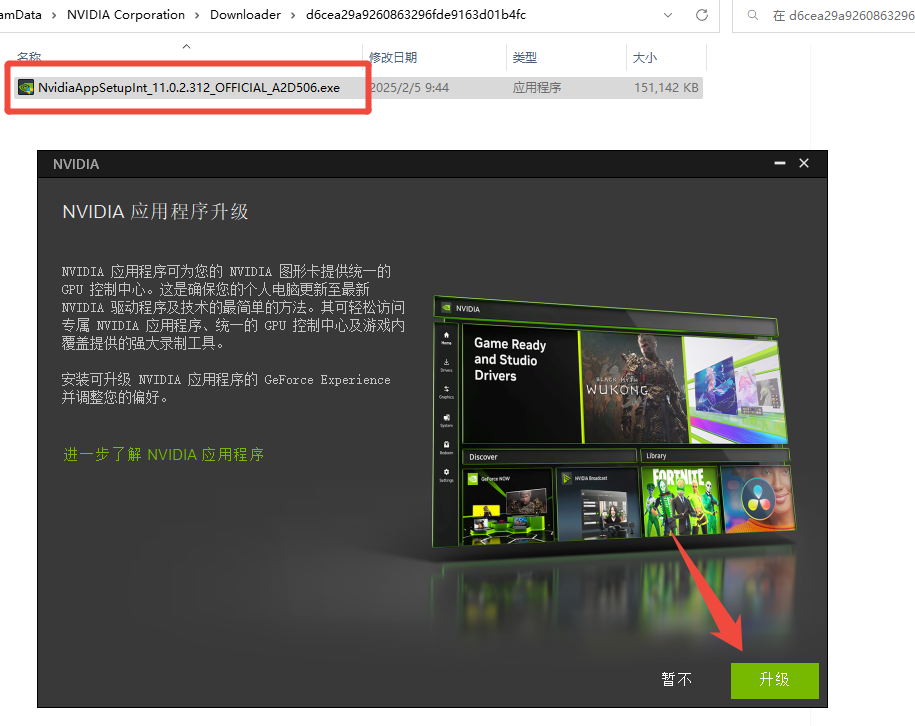Click the refresh icon in Explorer's address bar
This screenshot has width=915, height=726.
[x=701, y=15]
